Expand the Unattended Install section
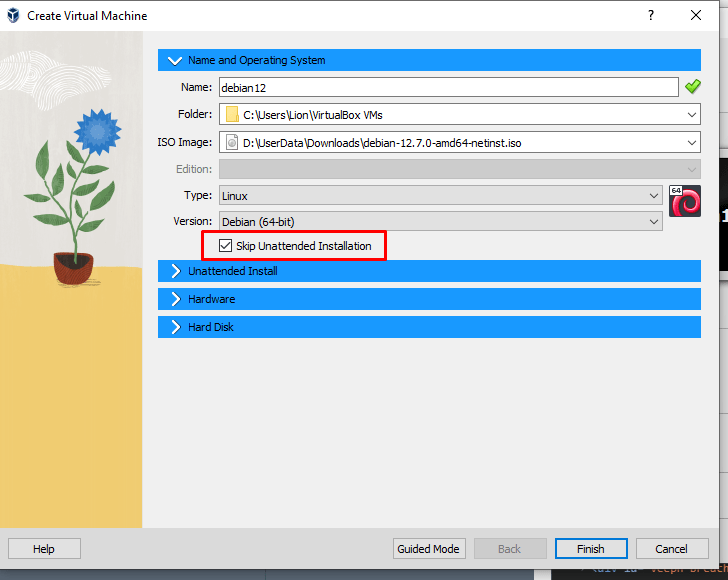728x580 pixels. (429, 271)
